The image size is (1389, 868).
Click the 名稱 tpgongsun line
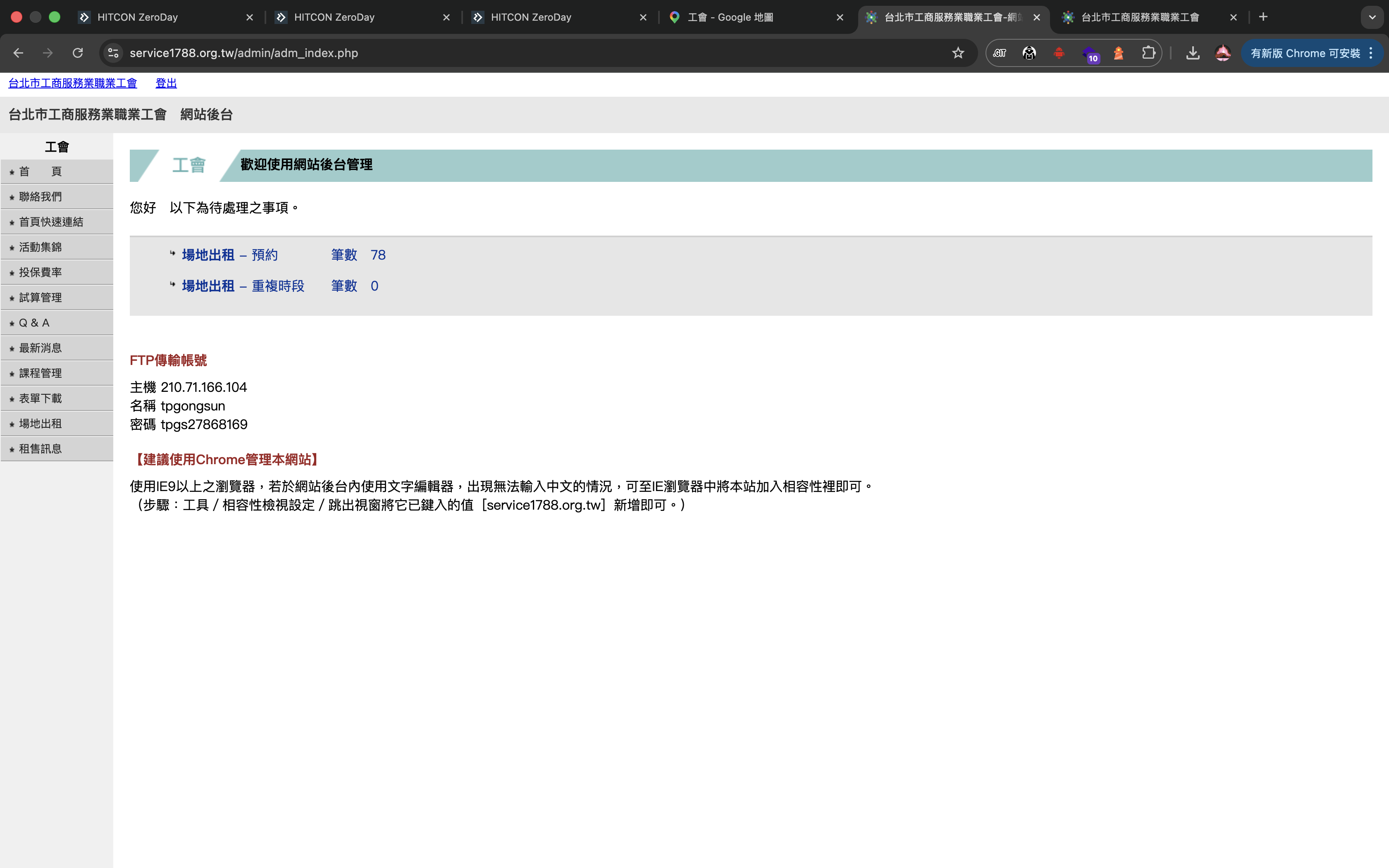click(x=177, y=406)
